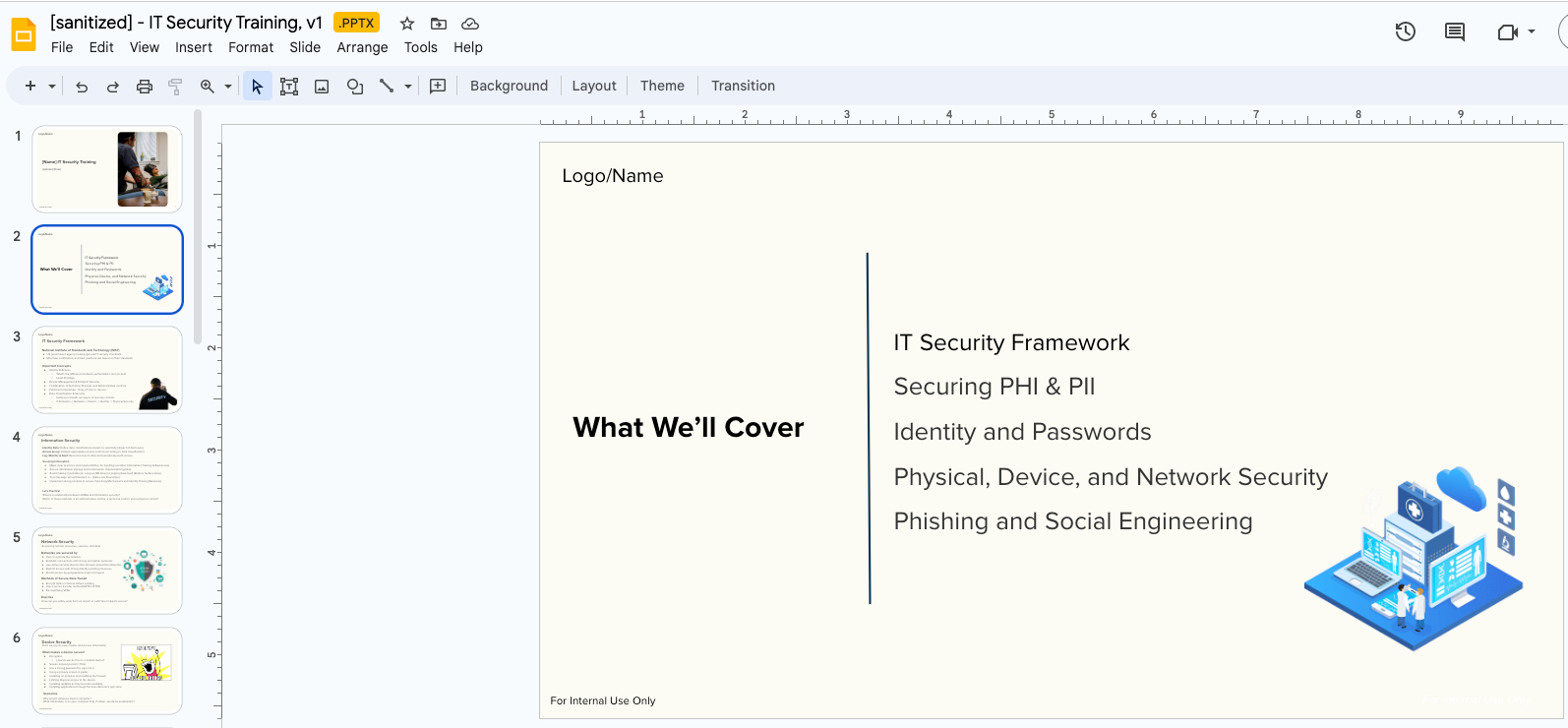Click the Theme button

[662, 86]
